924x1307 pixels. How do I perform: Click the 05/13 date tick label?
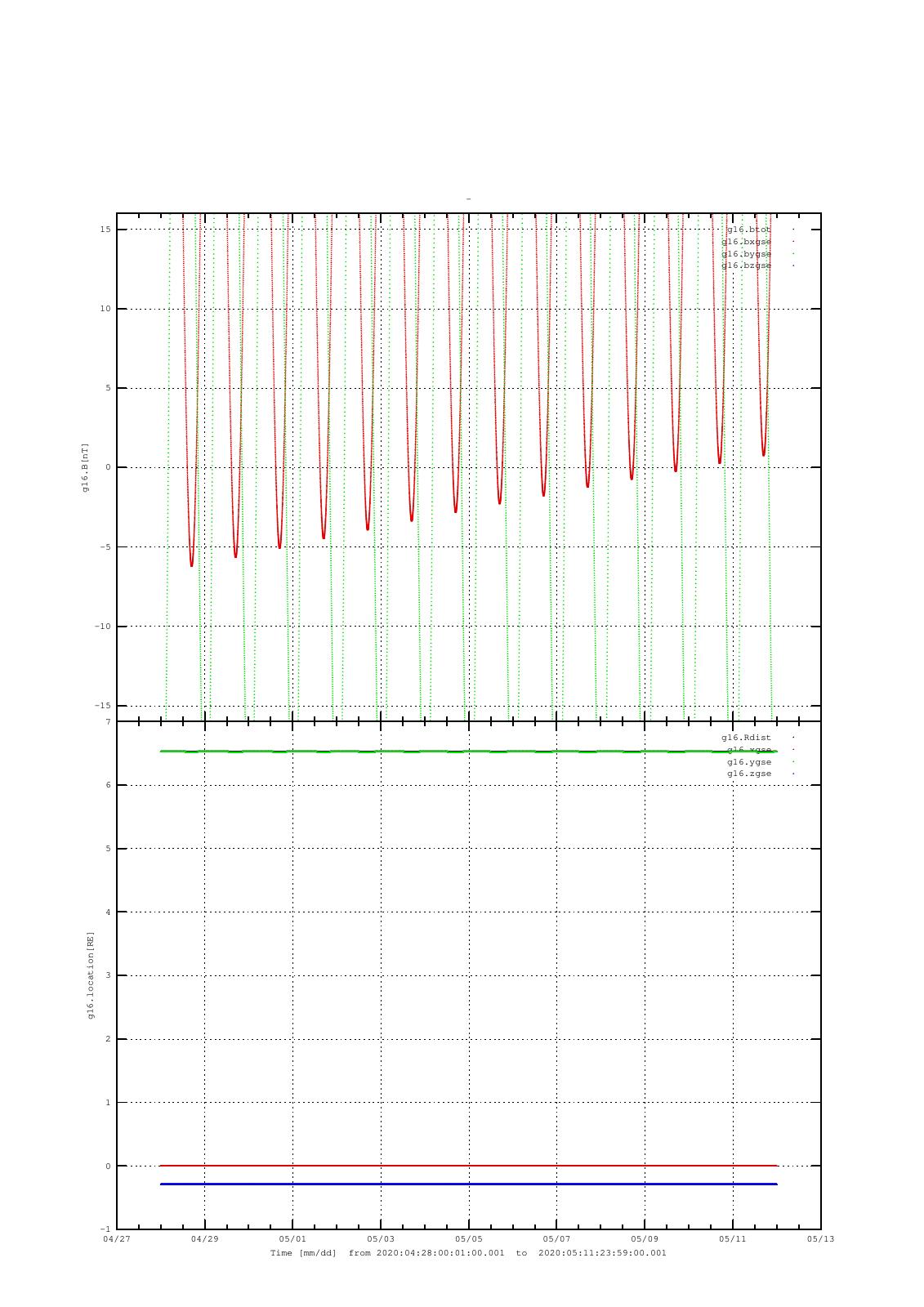pos(821,1239)
